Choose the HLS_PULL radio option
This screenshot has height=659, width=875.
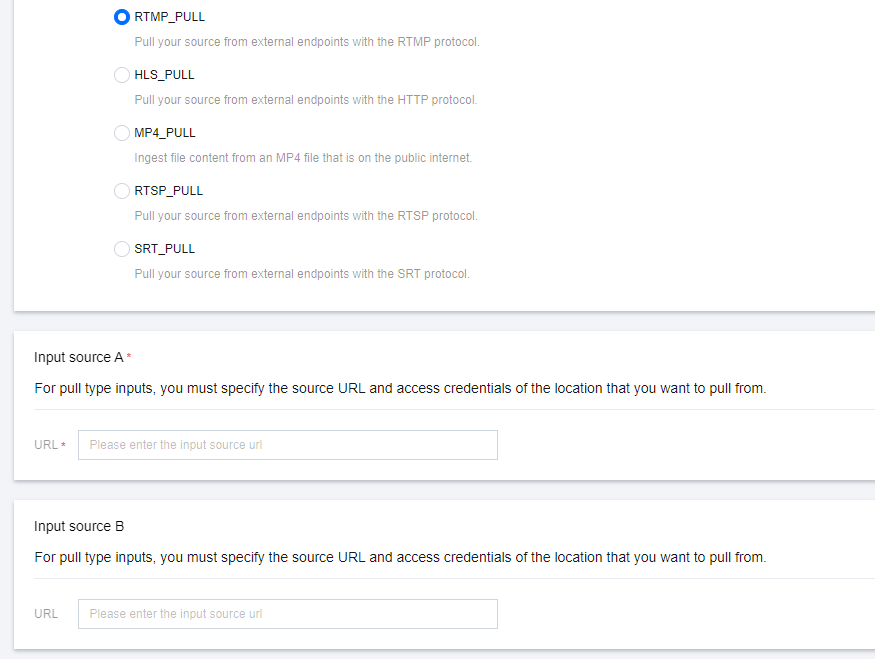pos(122,75)
